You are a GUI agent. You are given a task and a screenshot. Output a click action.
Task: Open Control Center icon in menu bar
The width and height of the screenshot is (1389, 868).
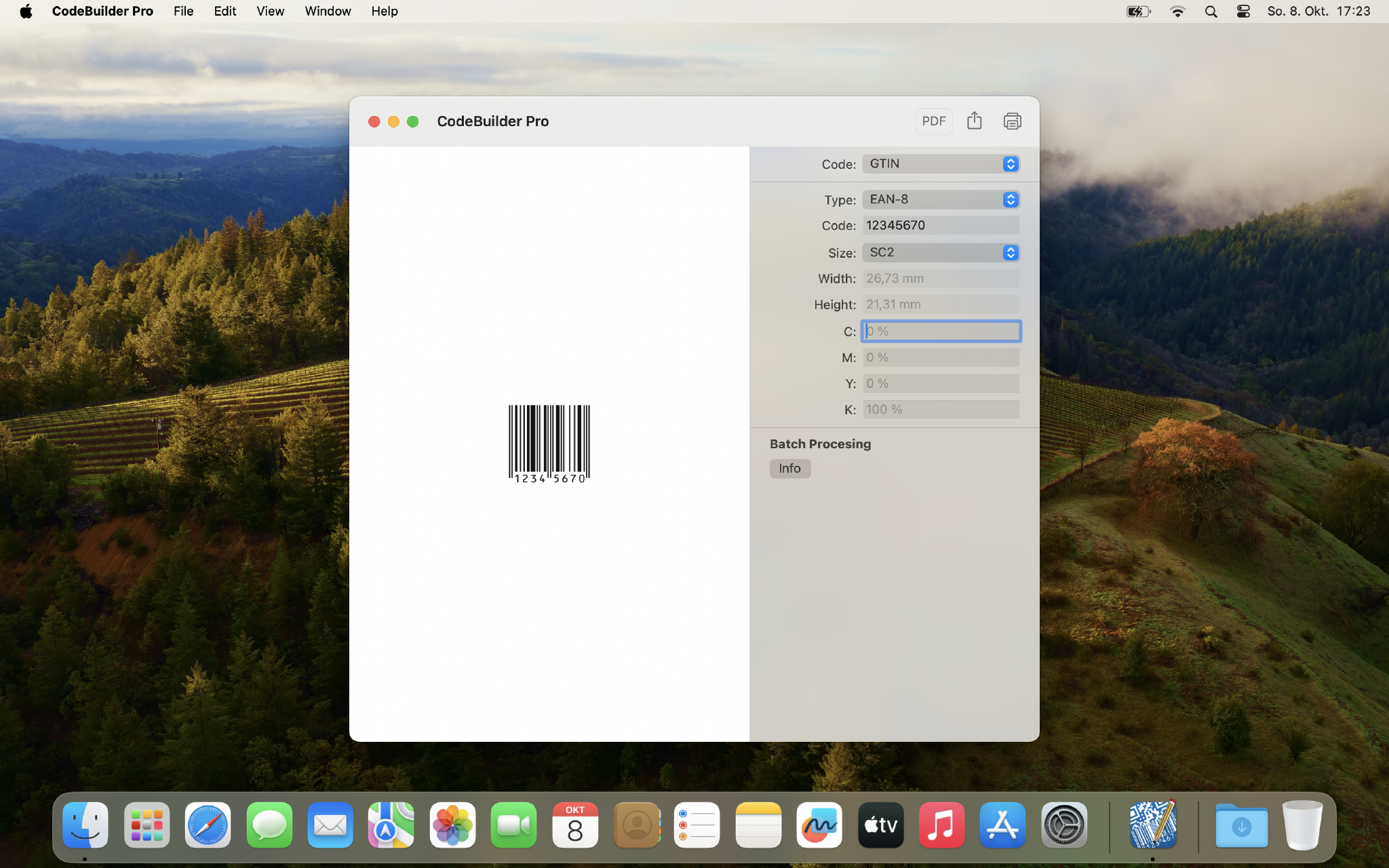[1243, 12]
